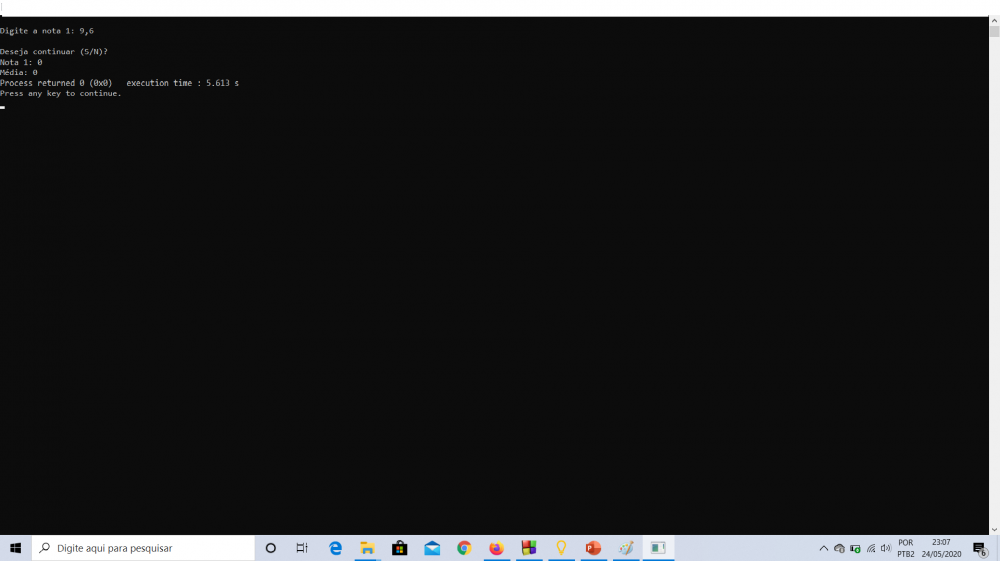Open File Explorer from the taskbar
The width and height of the screenshot is (1000, 561).
pyautogui.click(x=367, y=548)
